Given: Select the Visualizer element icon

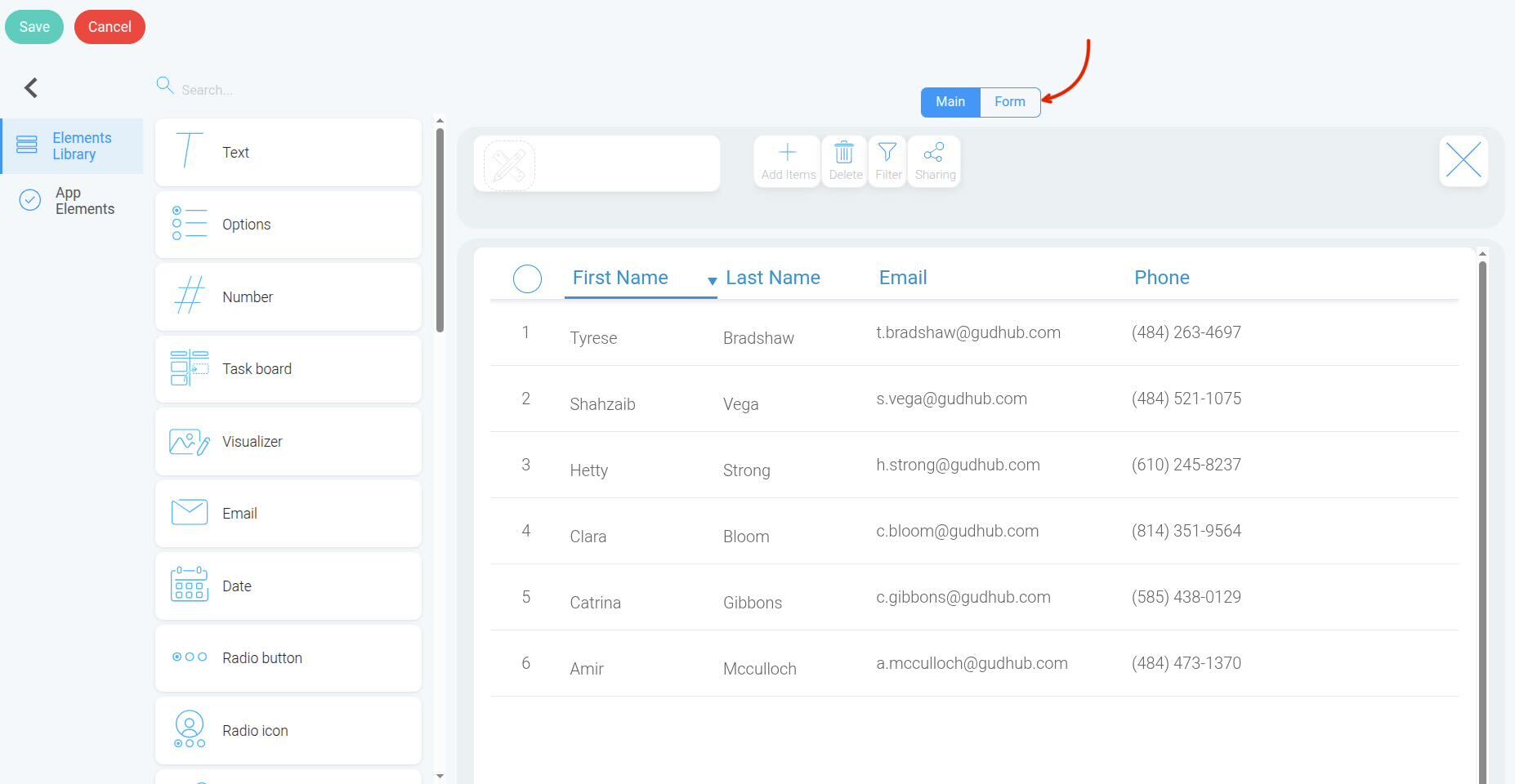Looking at the screenshot, I should pyautogui.click(x=190, y=442).
